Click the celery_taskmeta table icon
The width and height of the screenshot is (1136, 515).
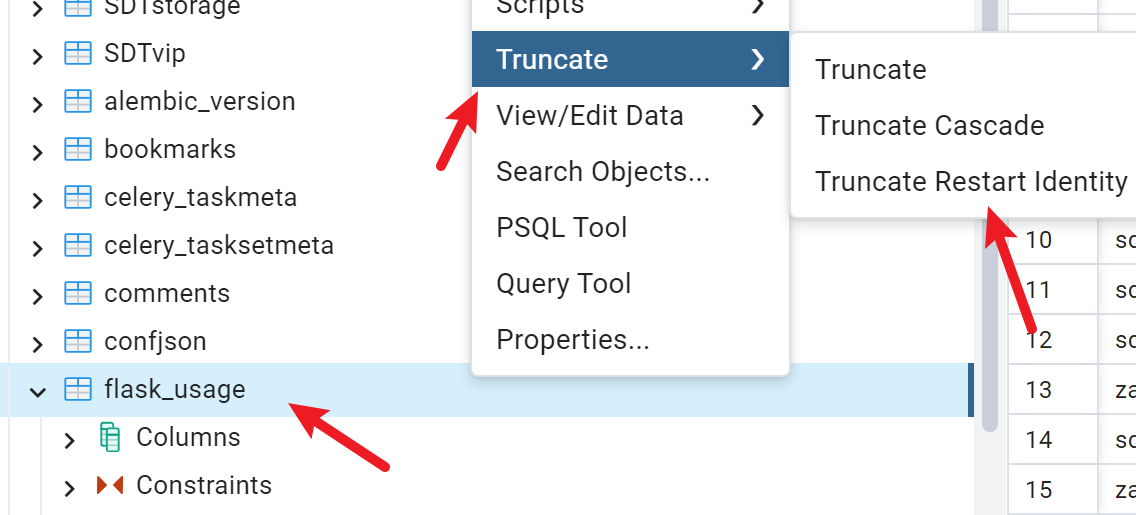[77, 198]
